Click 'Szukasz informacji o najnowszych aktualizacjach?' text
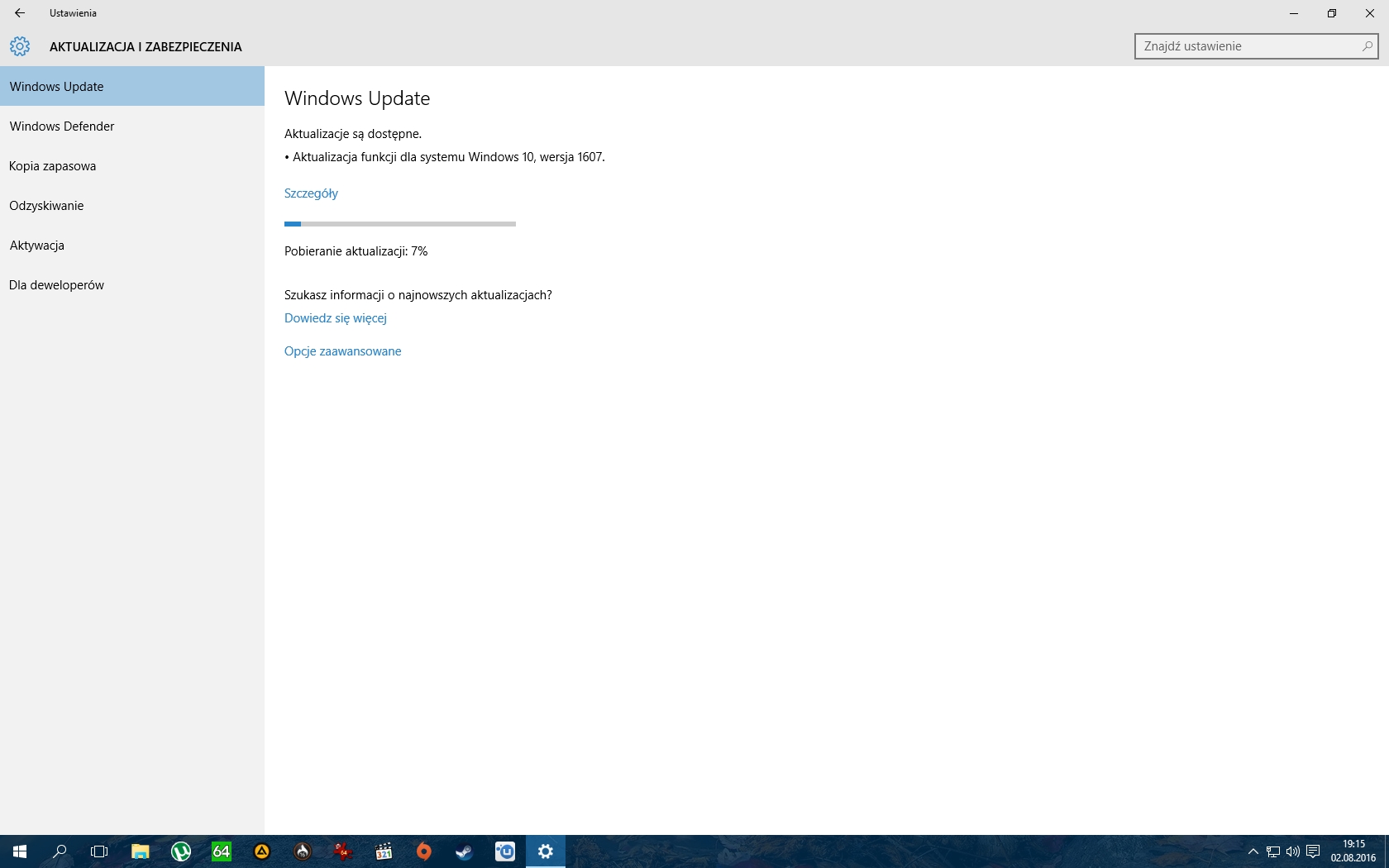Screen dimensions: 1389x868 pos(418,295)
